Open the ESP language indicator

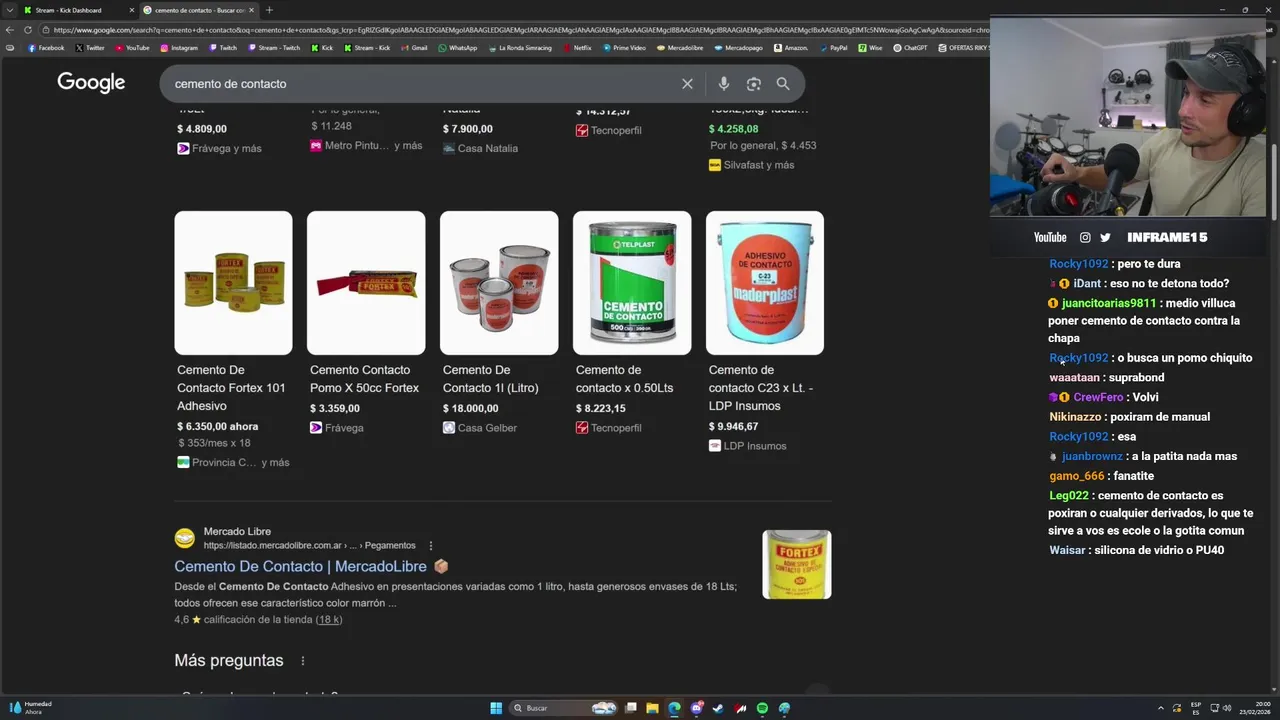[x=1196, y=708]
